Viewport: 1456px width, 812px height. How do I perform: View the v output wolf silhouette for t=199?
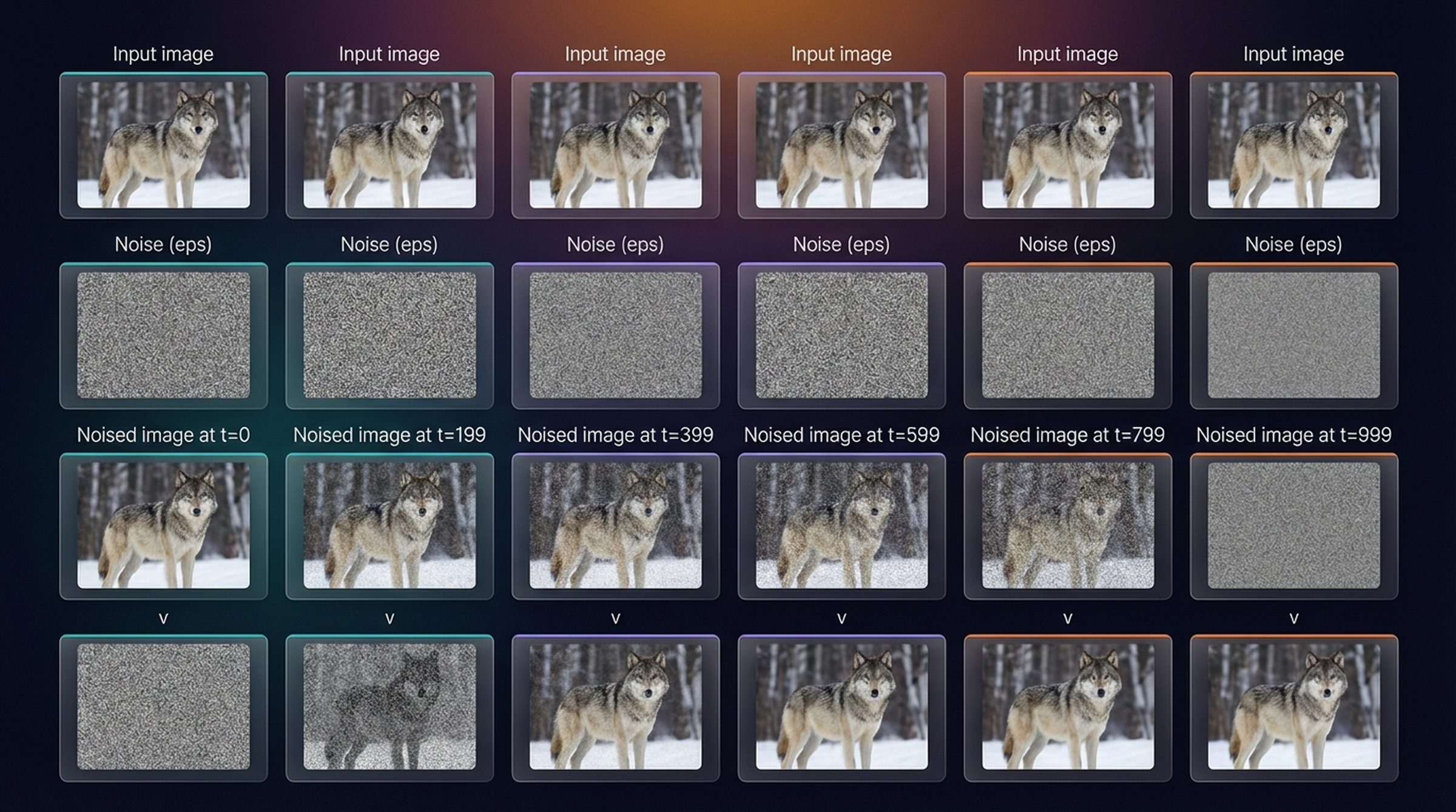[x=389, y=706]
